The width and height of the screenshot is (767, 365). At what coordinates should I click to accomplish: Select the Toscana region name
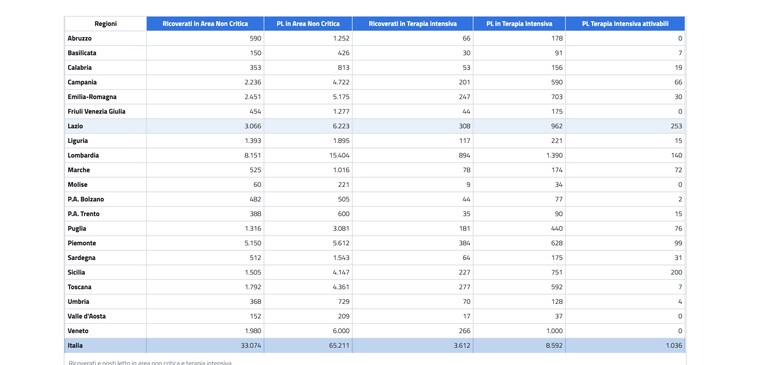click(x=79, y=287)
